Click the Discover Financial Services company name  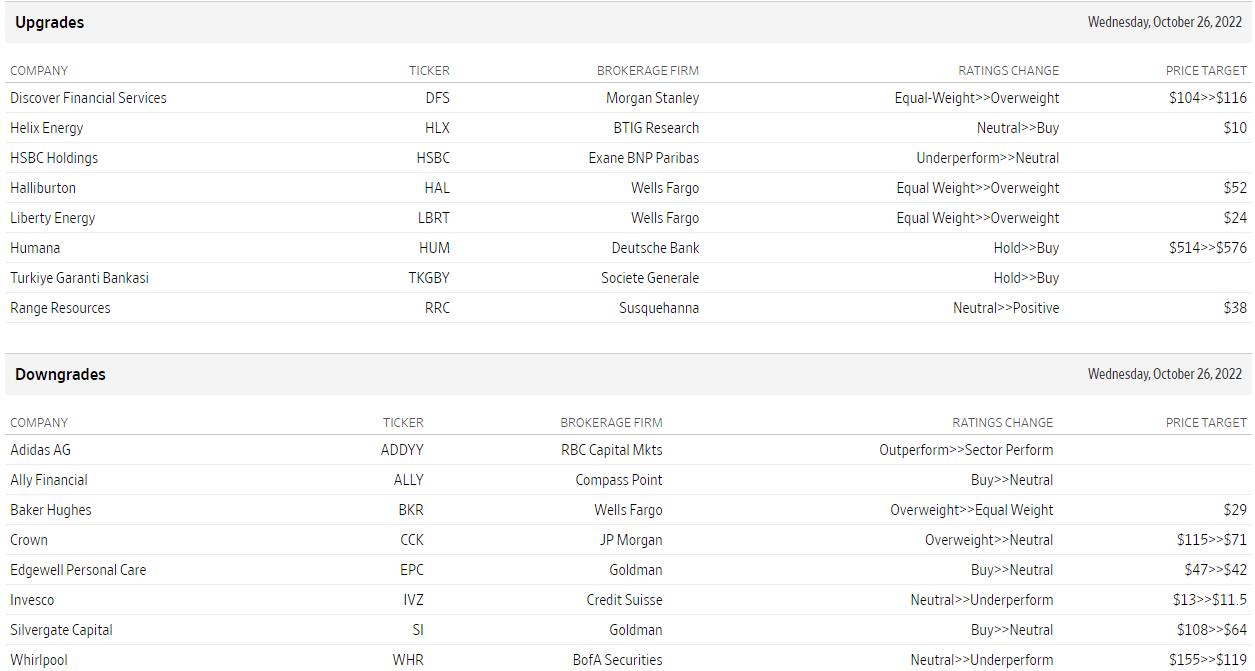click(x=88, y=98)
